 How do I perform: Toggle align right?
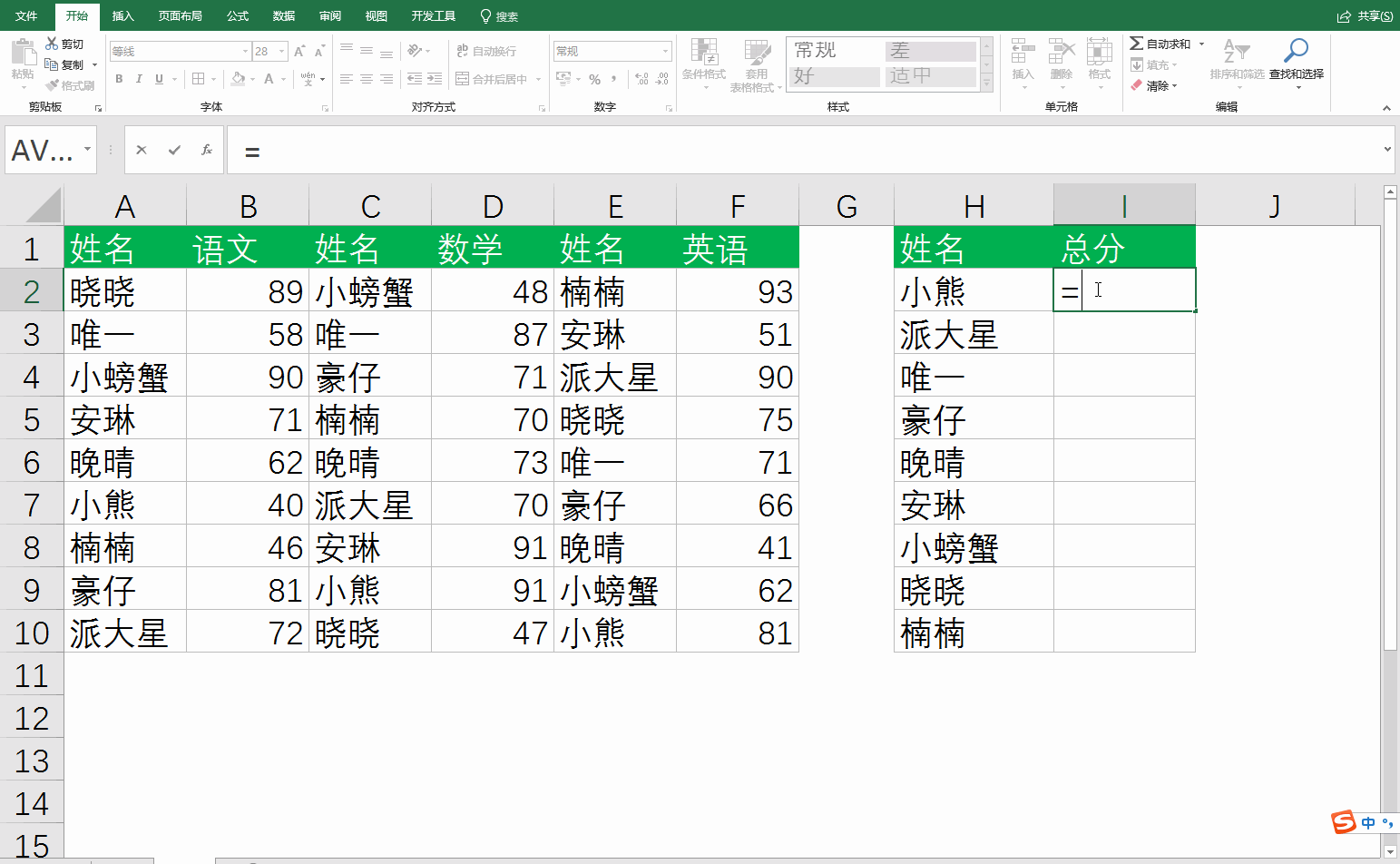[x=387, y=79]
